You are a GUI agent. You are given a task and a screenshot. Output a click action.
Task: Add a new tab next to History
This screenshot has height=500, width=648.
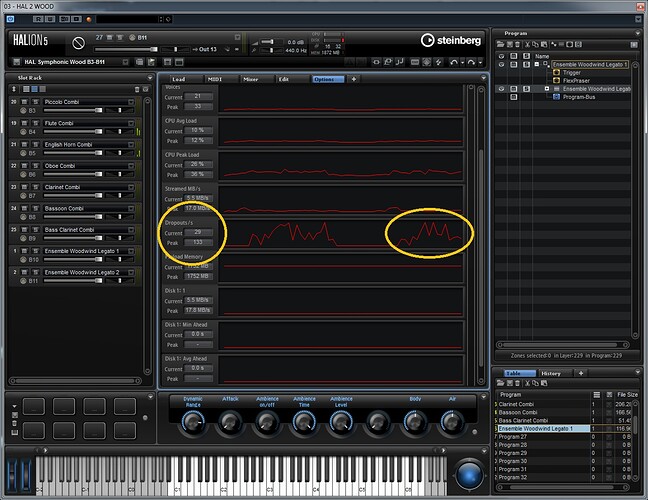point(581,373)
